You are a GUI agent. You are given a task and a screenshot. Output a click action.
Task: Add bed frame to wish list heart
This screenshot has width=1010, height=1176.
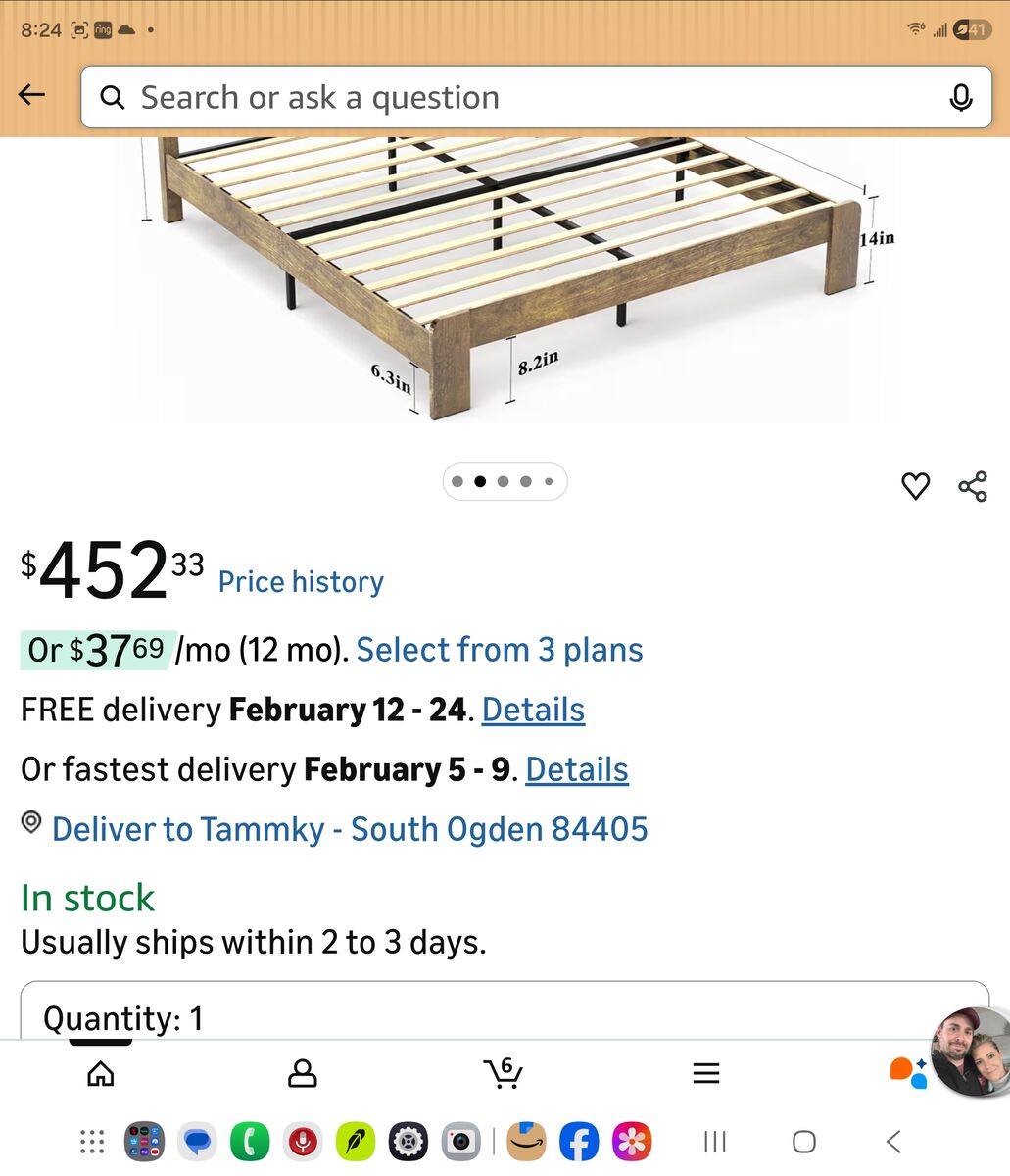tap(915, 486)
